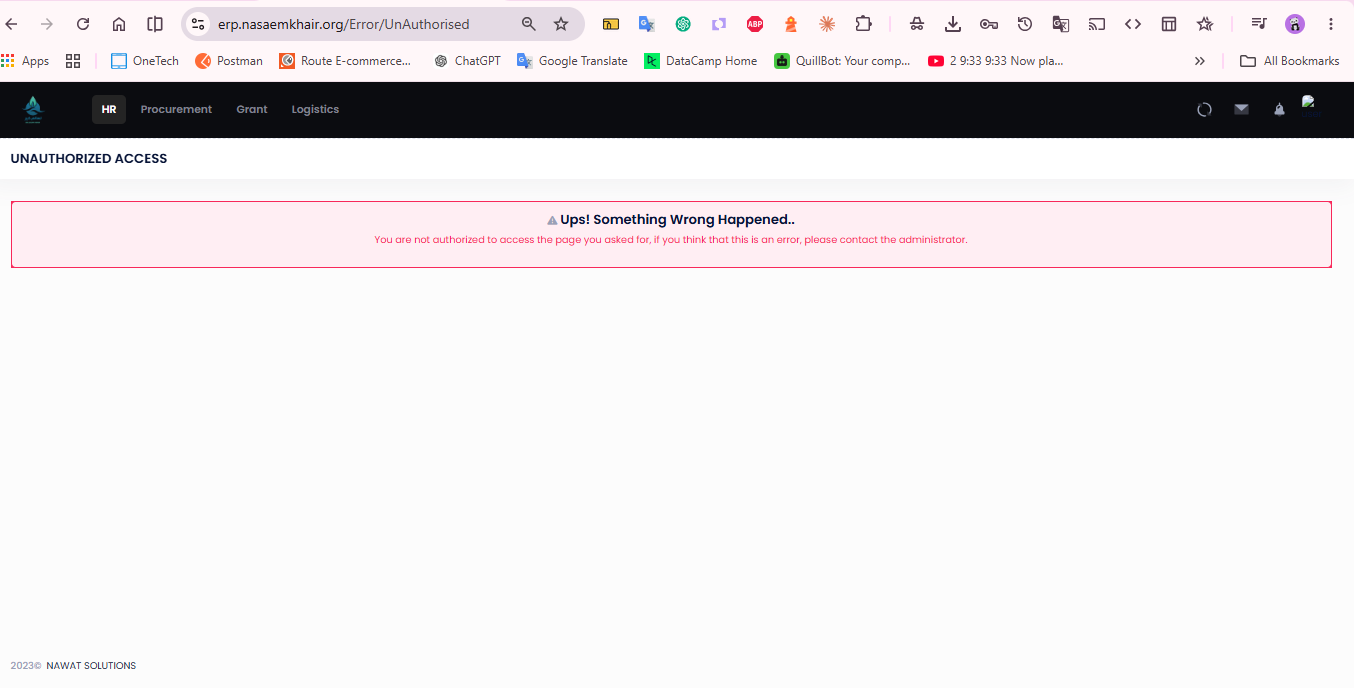Click the translate page toolbar icon
The width and height of the screenshot is (1354, 688).
click(x=1061, y=24)
